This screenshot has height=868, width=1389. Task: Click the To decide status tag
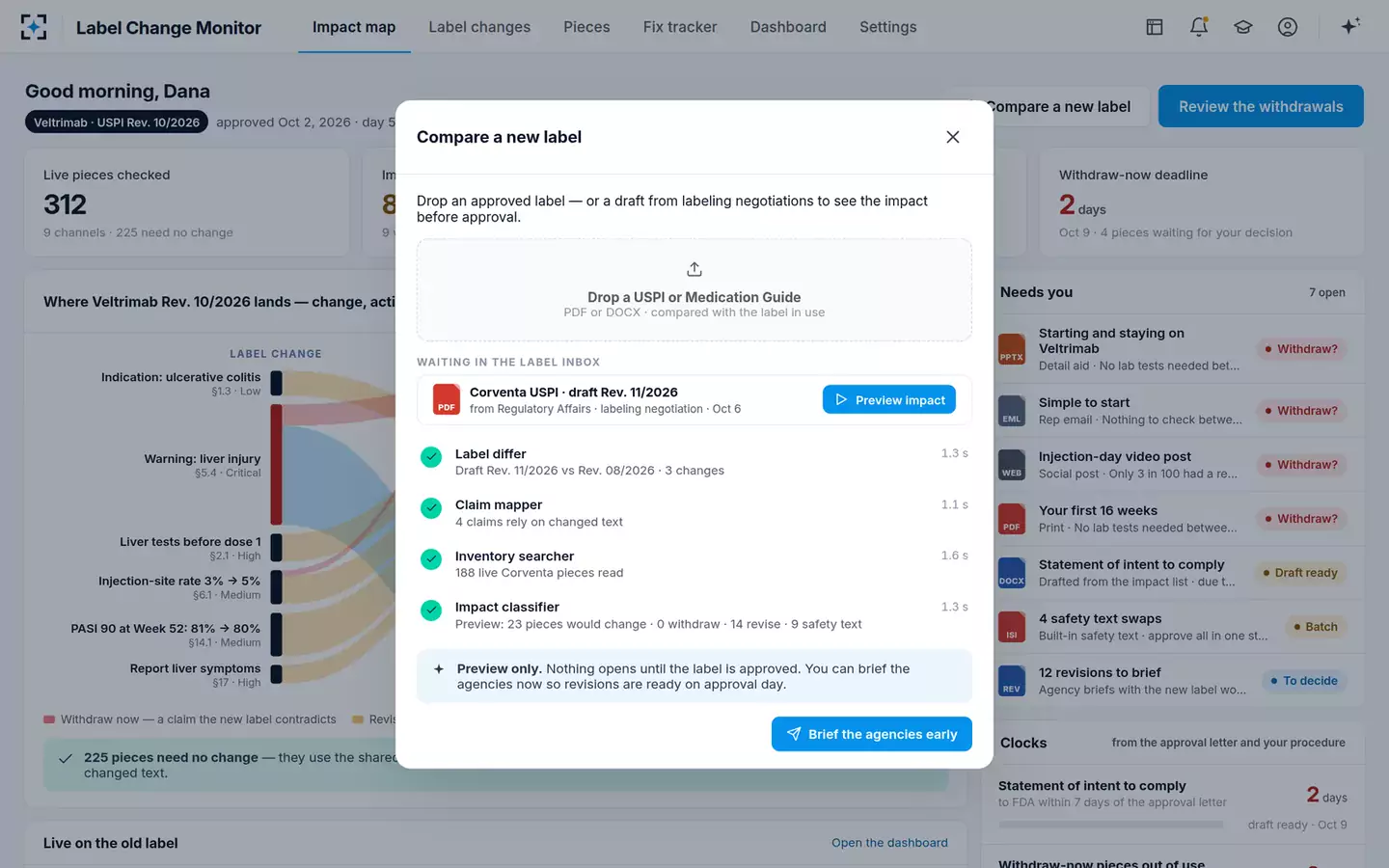point(1304,681)
